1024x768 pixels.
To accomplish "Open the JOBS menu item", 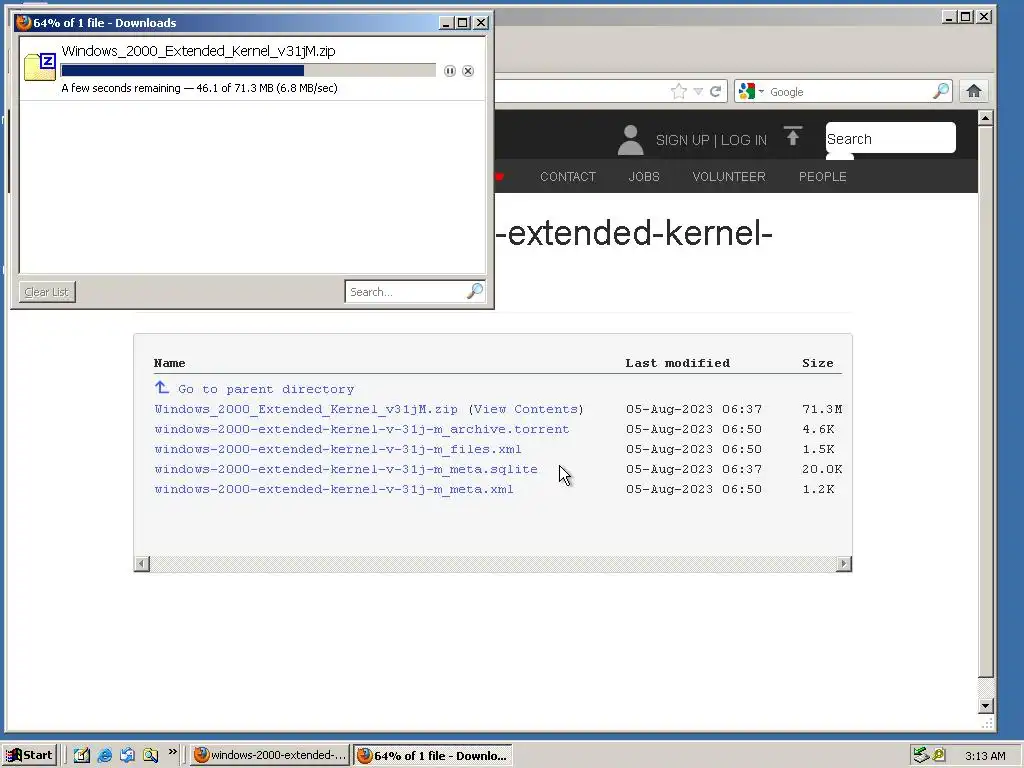I will (644, 176).
